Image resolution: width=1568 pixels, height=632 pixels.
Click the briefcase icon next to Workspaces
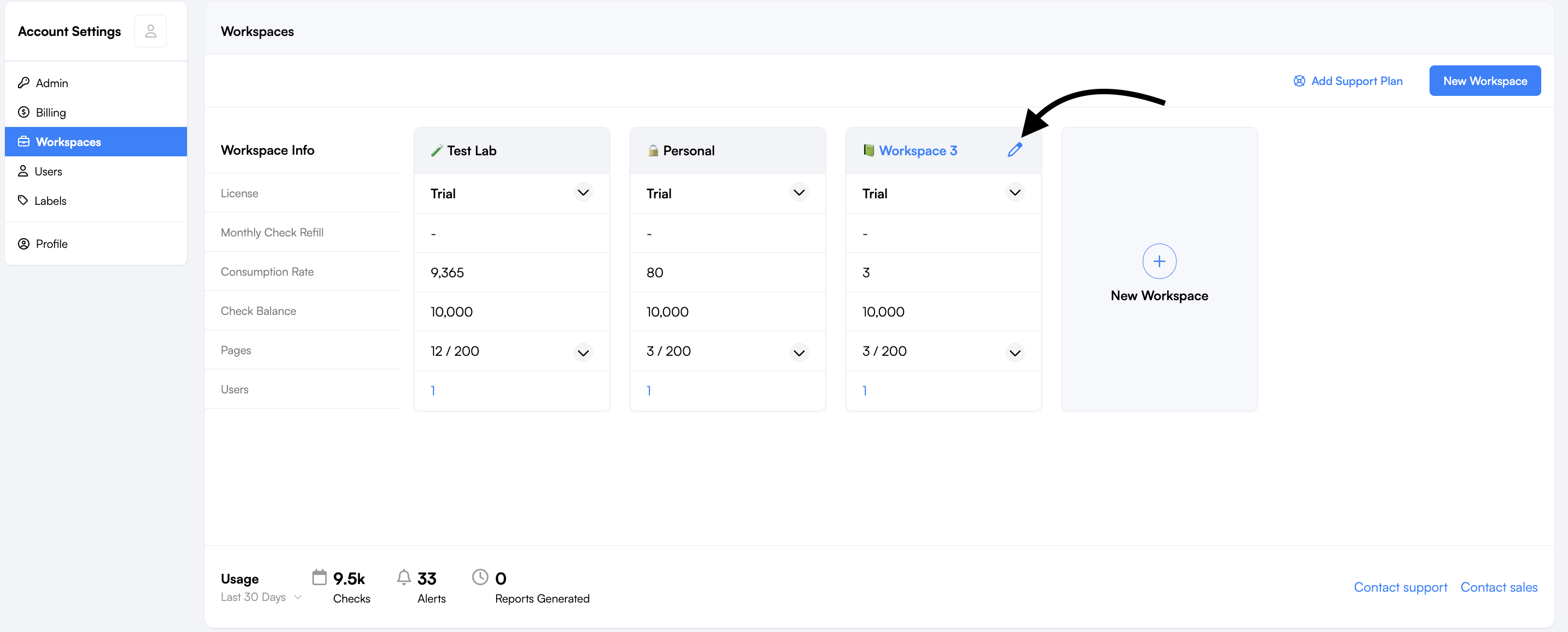[x=24, y=142]
